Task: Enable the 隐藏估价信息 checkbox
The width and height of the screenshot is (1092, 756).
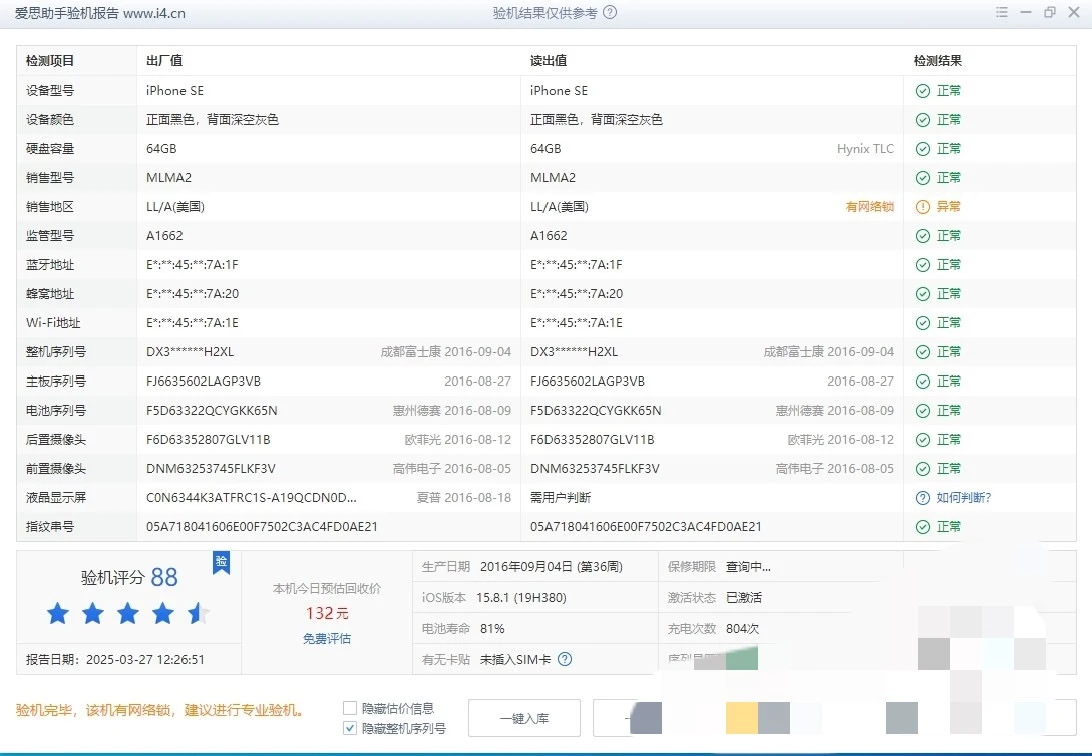Action: [350, 708]
